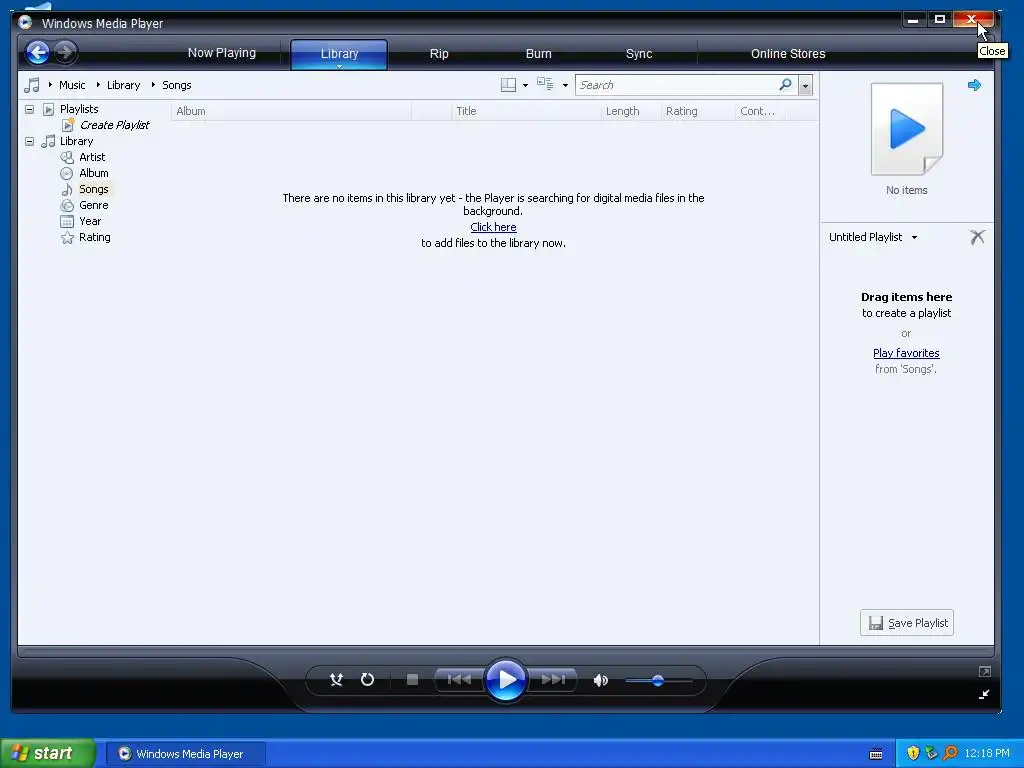Image resolution: width=1024 pixels, height=768 pixels.
Task: Switch to the Now Playing tab
Action: pyautogui.click(x=221, y=53)
